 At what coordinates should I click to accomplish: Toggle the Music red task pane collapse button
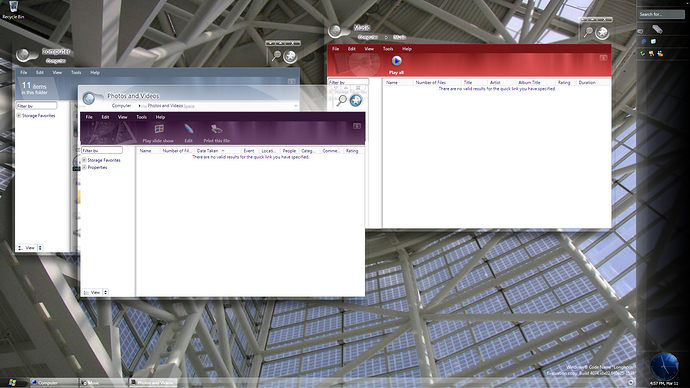coord(603,58)
